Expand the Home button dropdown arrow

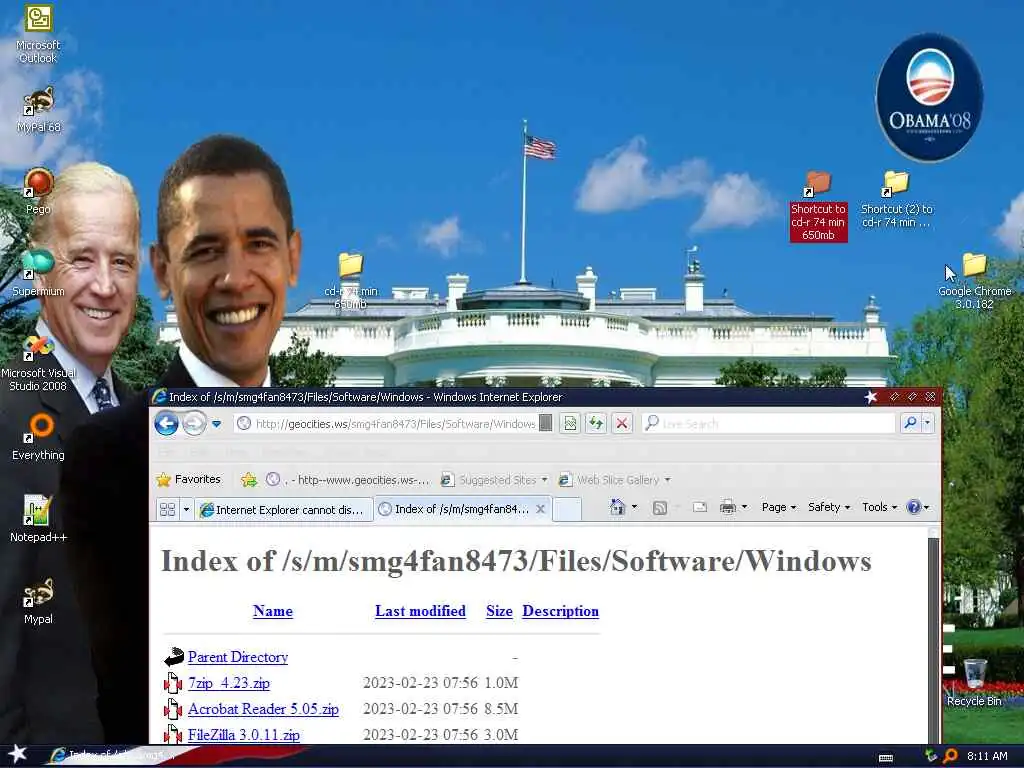click(634, 507)
